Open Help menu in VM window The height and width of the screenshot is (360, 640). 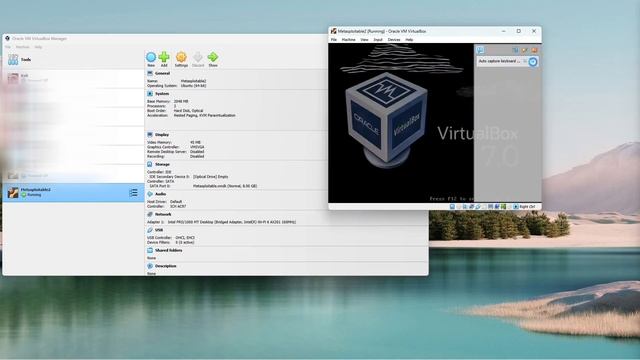coord(409,40)
